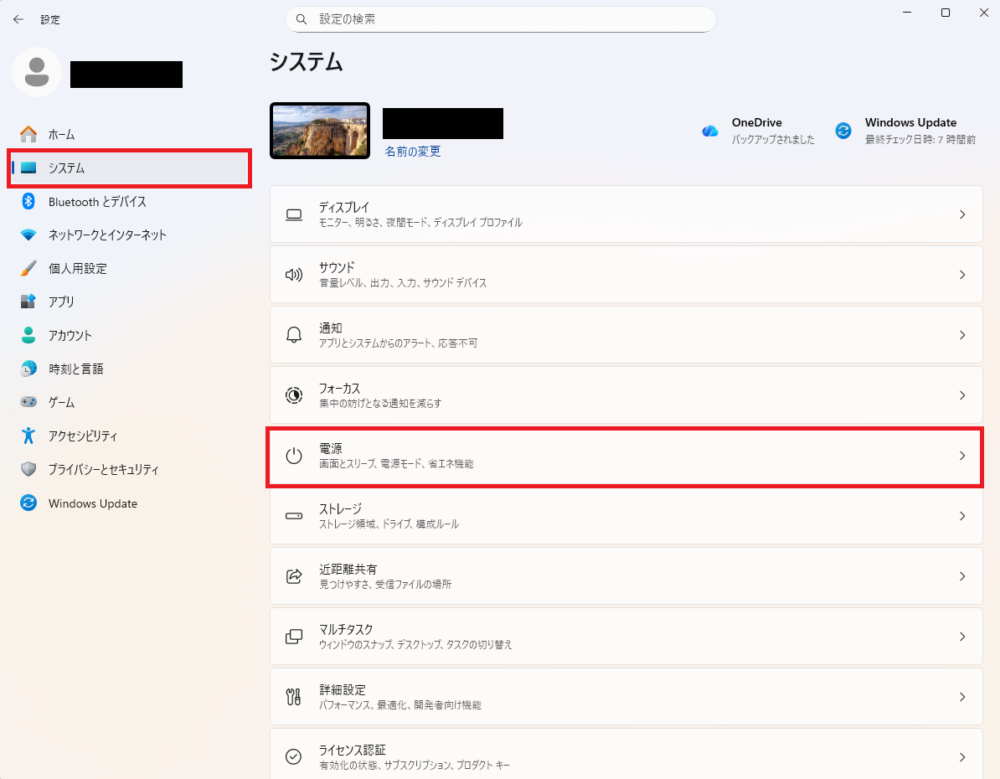The height and width of the screenshot is (779, 1000).
Task: Open アカウント settings
Action: pos(71,335)
